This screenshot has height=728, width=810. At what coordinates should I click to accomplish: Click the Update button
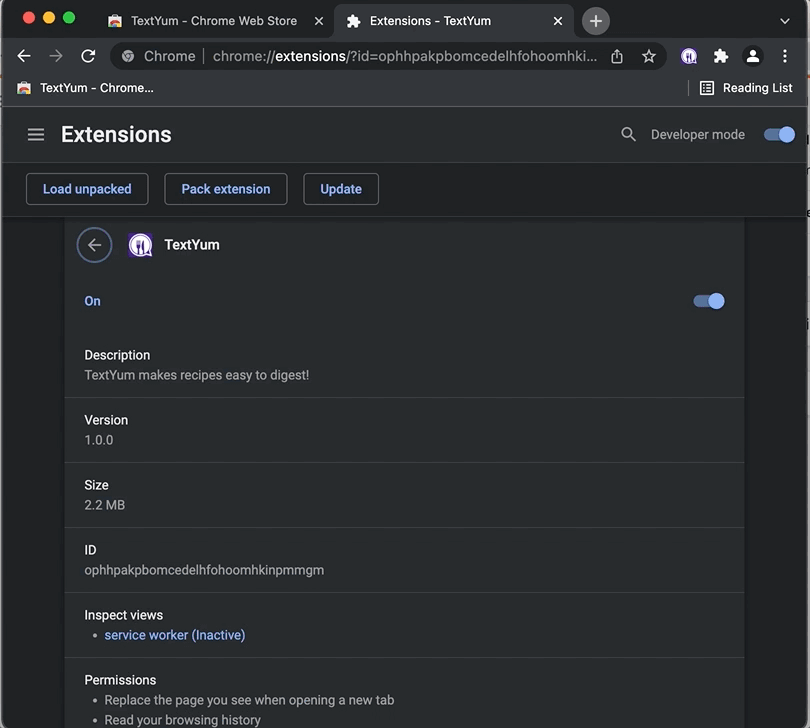pyautogui.click(x=341, y=189)
